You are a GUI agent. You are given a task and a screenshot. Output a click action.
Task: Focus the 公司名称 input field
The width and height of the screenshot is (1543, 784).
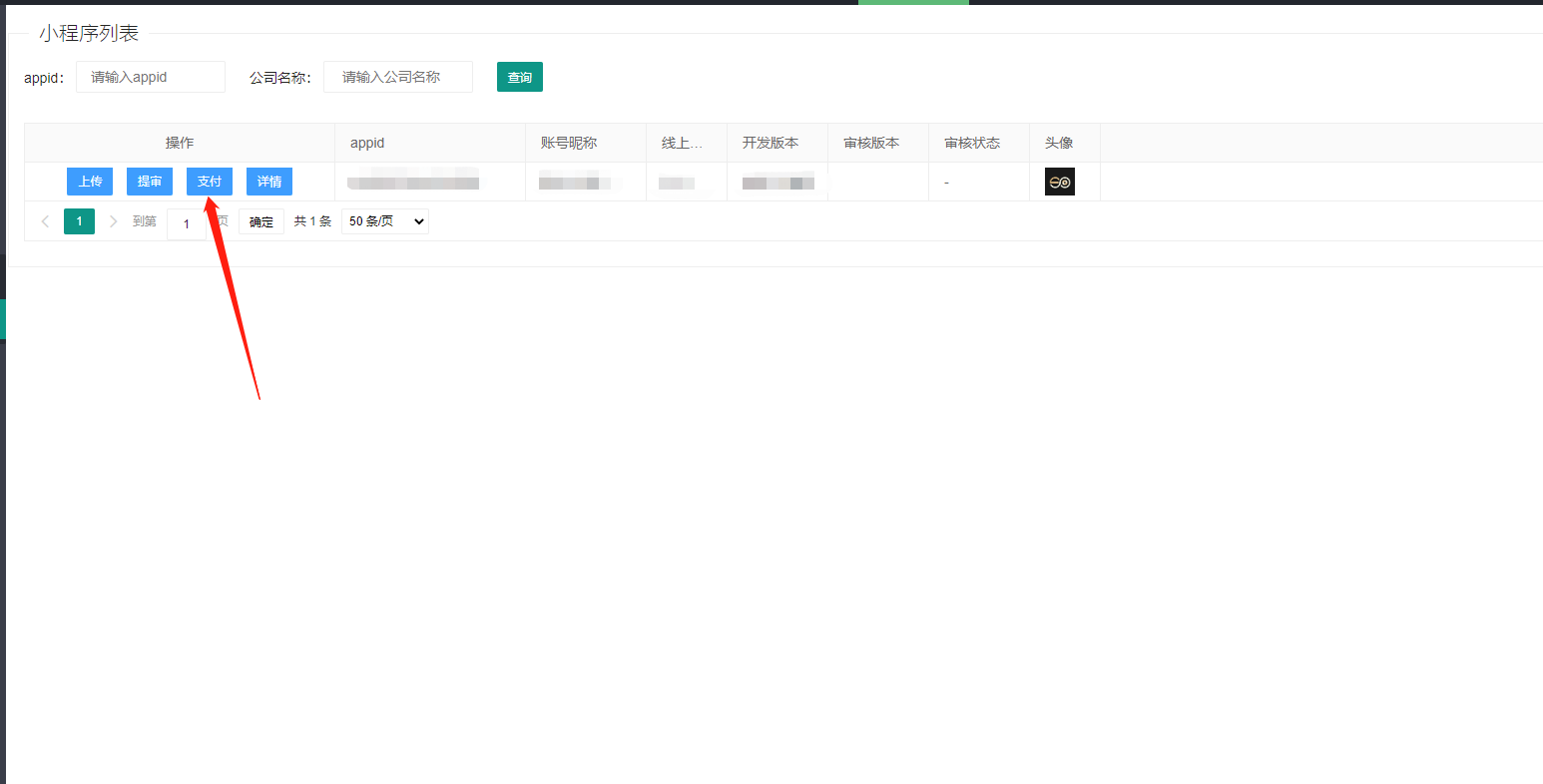(398, 77)
